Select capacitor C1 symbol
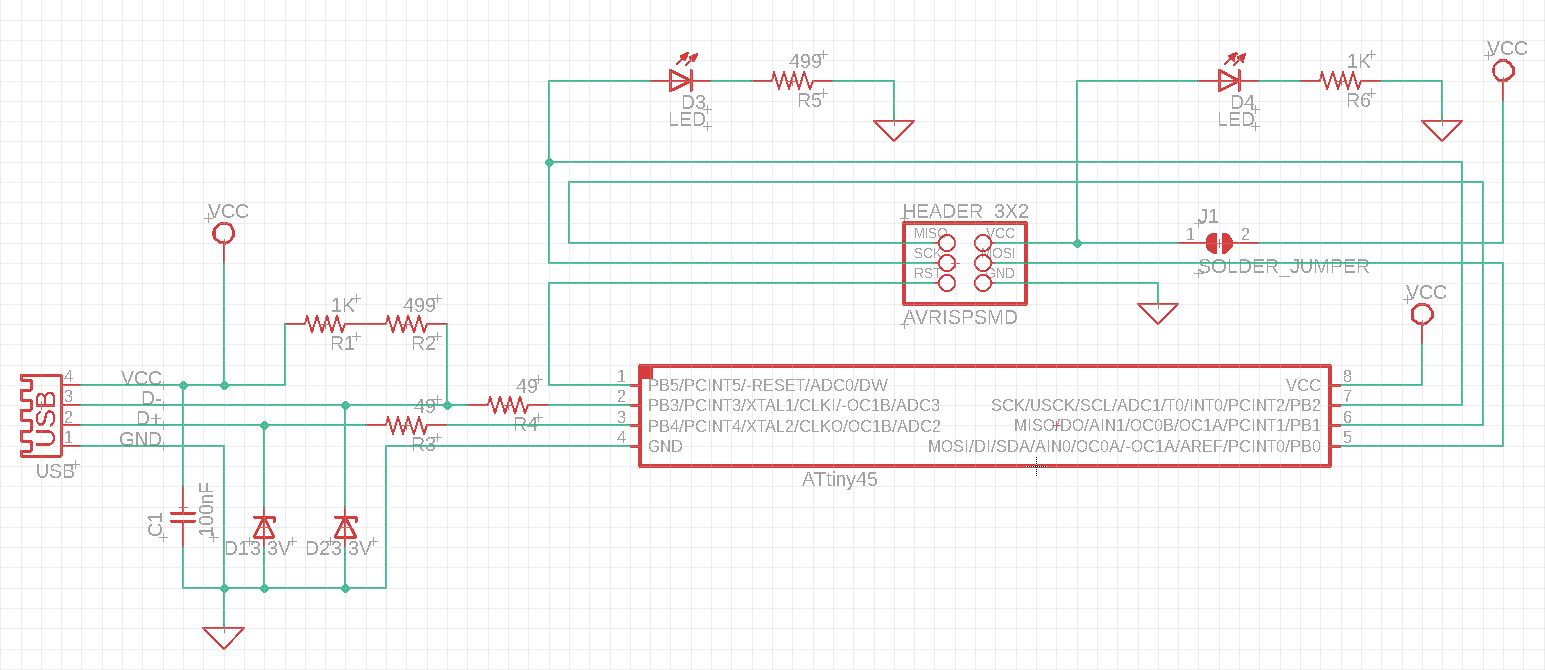Viewport: 1545px width, 670px height. click(x=183, y=517)
